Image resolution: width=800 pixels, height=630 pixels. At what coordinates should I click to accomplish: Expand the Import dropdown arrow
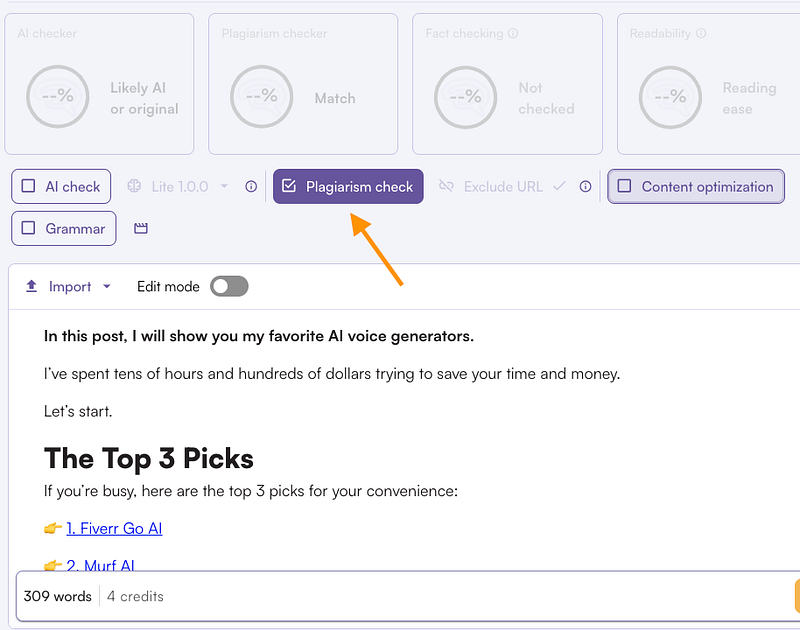pyautogui.click(x=107, y=287)
